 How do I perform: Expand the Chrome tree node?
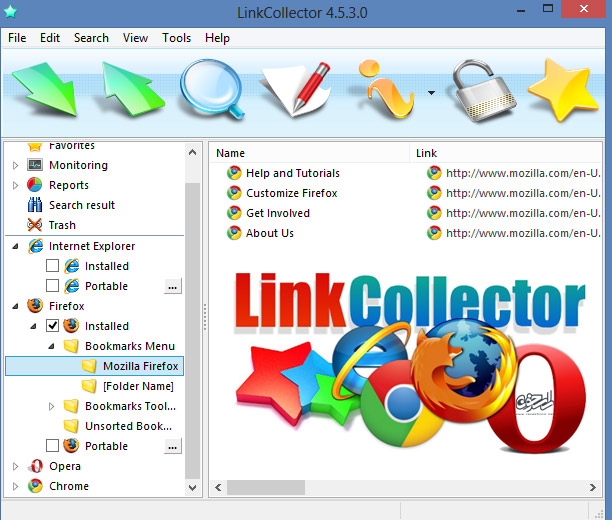point(15,486)
